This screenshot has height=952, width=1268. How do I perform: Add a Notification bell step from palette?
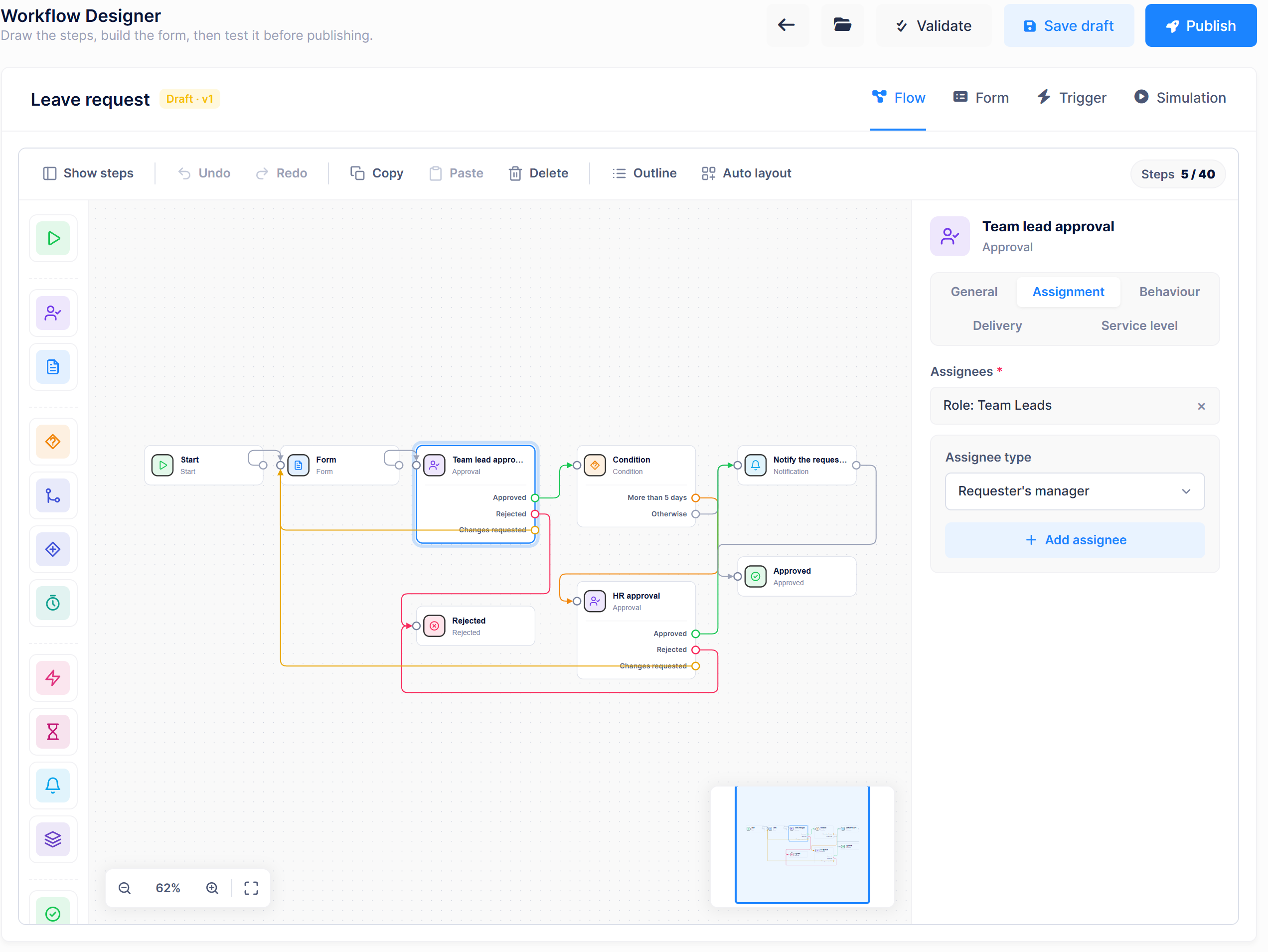pos(53,785)
